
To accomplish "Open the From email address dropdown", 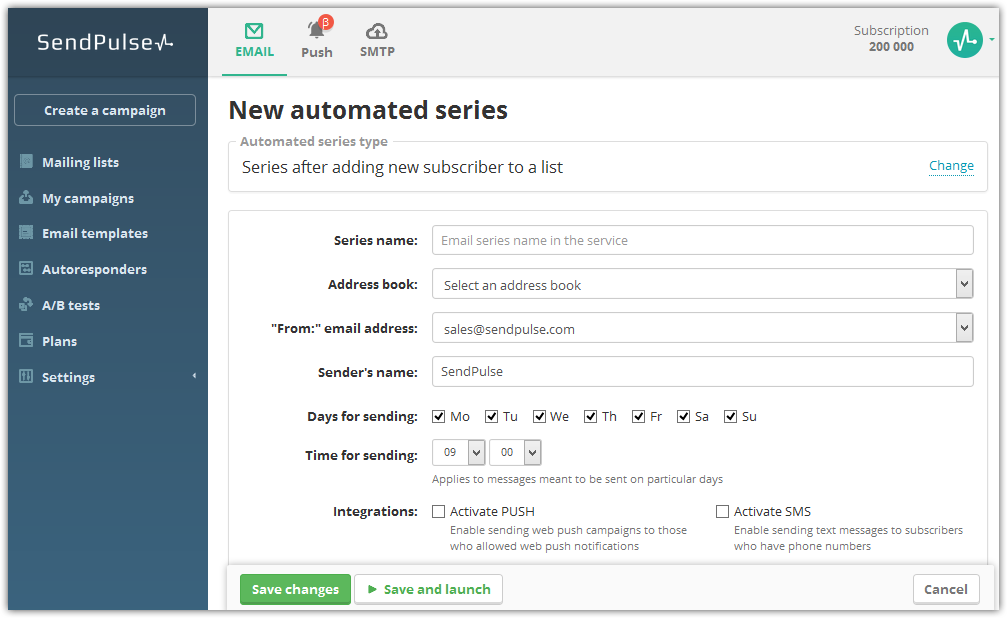I will pos(702,328).
